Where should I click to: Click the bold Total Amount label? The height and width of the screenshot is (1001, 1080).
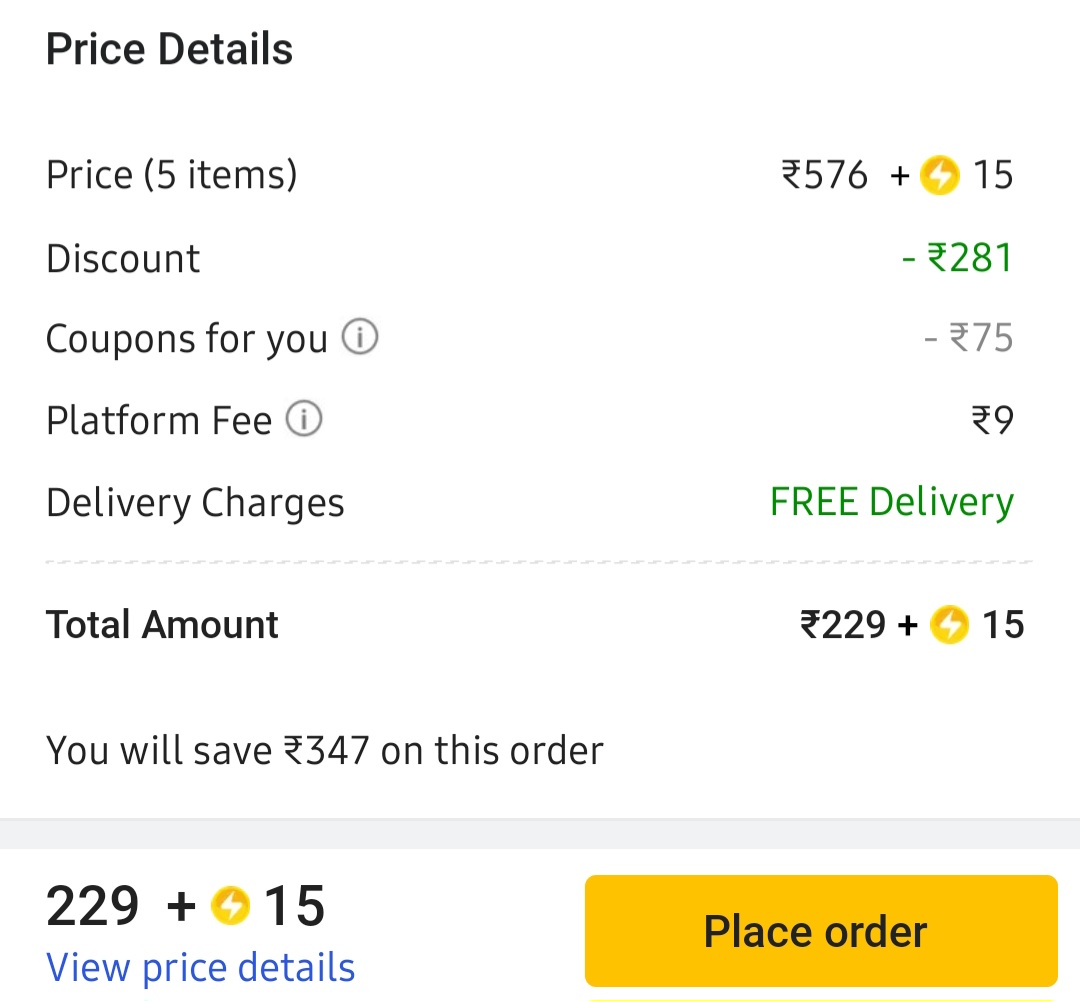(x=162, y=625)
